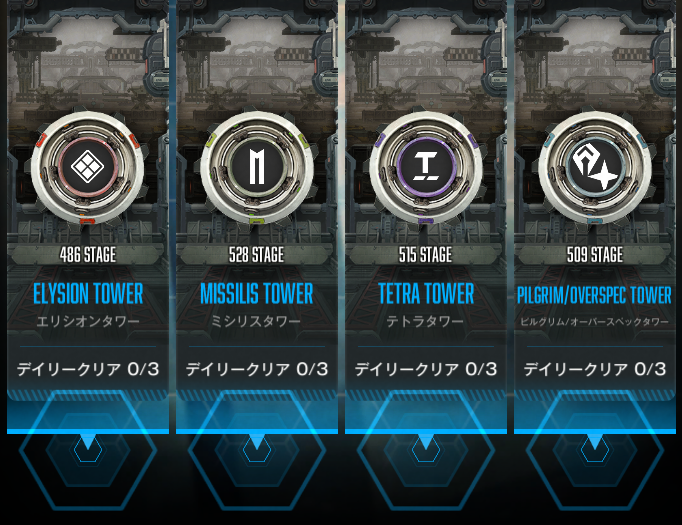Click the Missilis M emblem icon

click(x=257, y=167)
